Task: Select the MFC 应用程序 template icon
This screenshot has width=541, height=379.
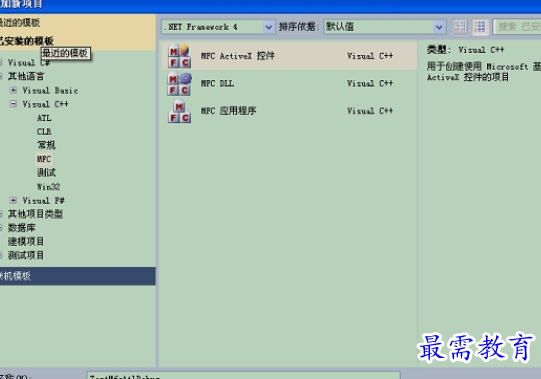Action: click(x=179, y=111)
